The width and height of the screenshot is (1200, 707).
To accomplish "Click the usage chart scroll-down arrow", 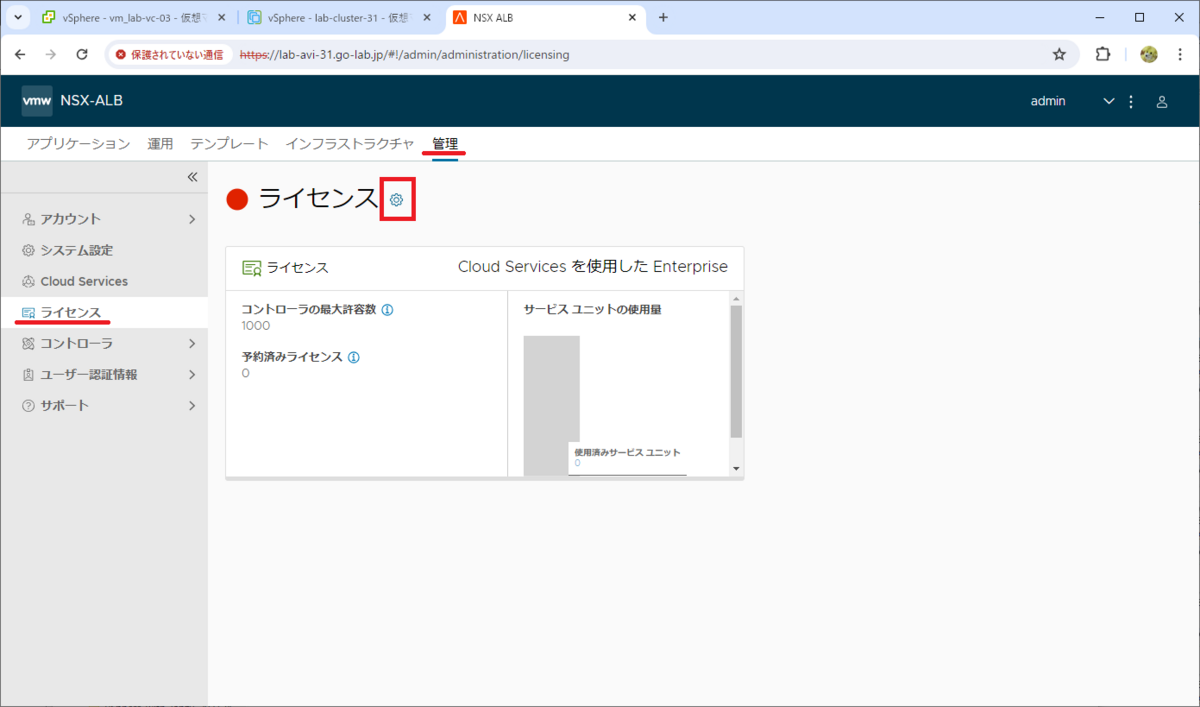I will [x=736, y=468].
